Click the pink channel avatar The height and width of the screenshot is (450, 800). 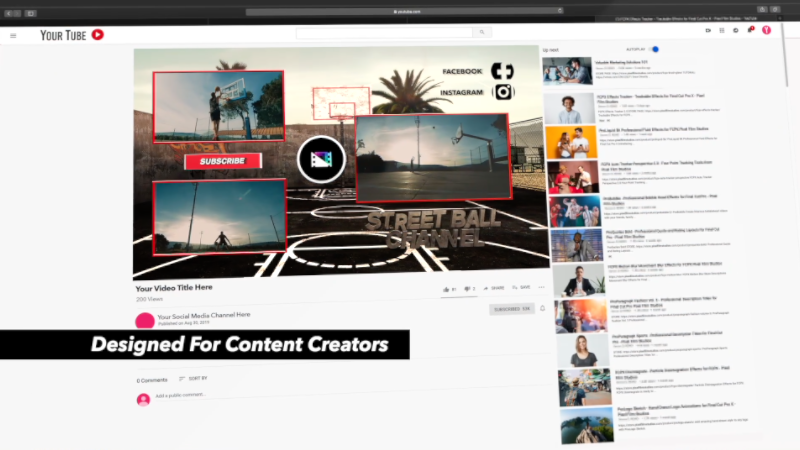tap(145, 321)
